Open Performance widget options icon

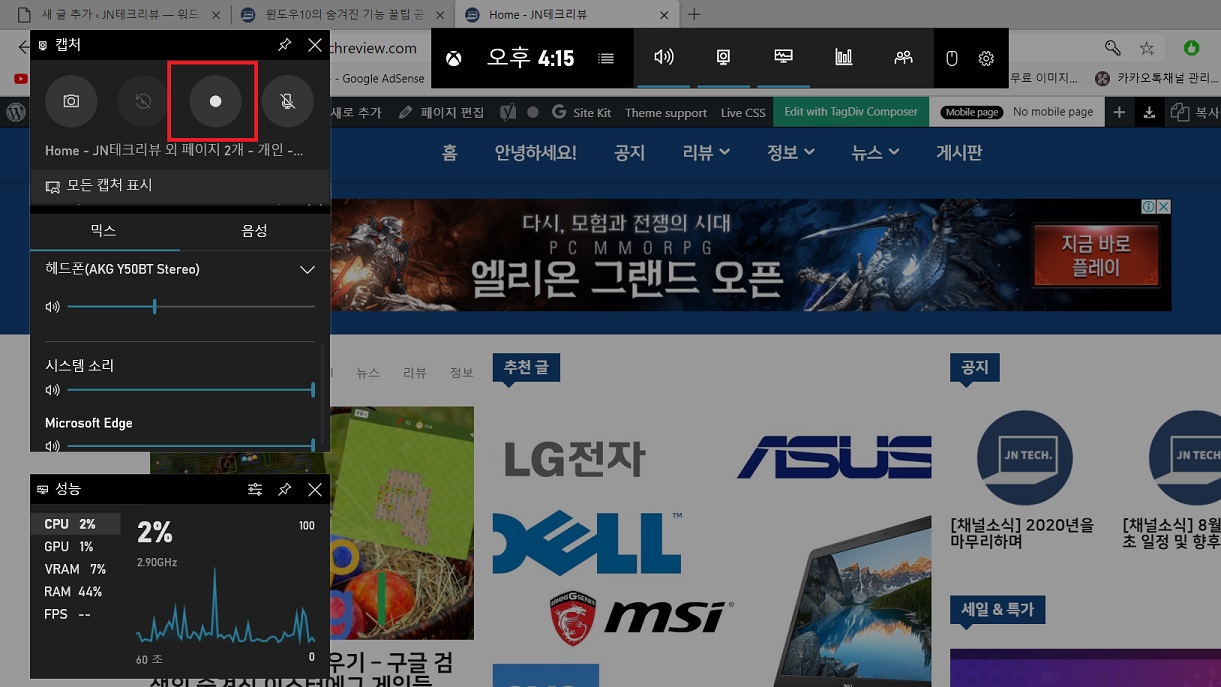point(255,489)
